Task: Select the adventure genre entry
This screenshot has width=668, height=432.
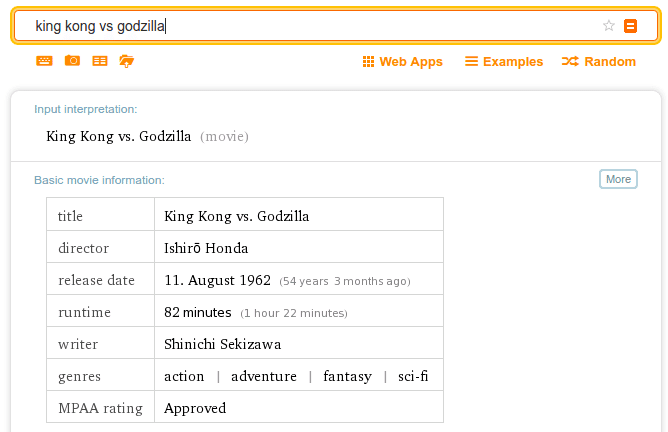Action: click(264, 376)
